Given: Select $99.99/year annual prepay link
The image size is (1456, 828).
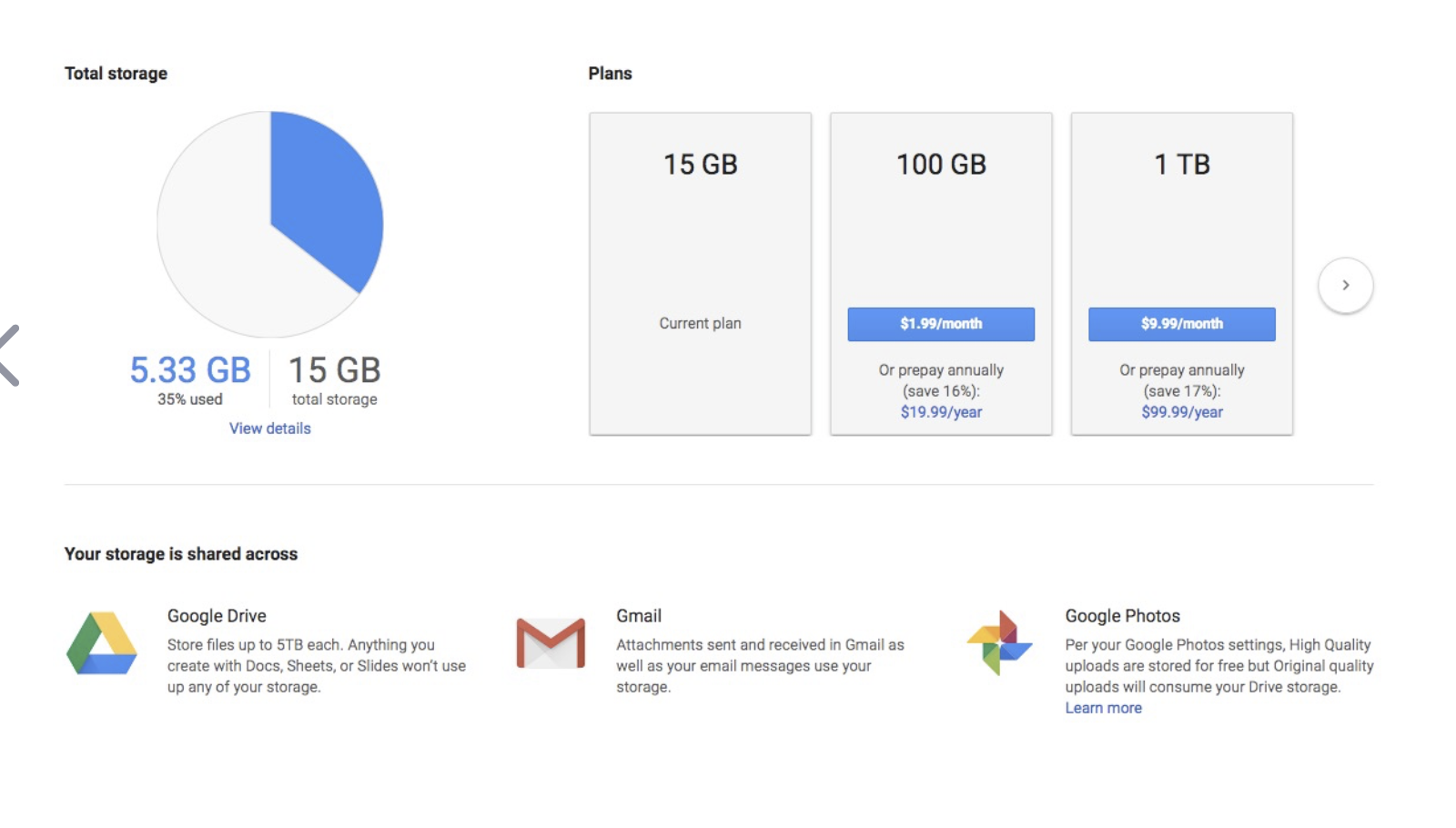Looking at the screenshot, I should pos(1182,412).
